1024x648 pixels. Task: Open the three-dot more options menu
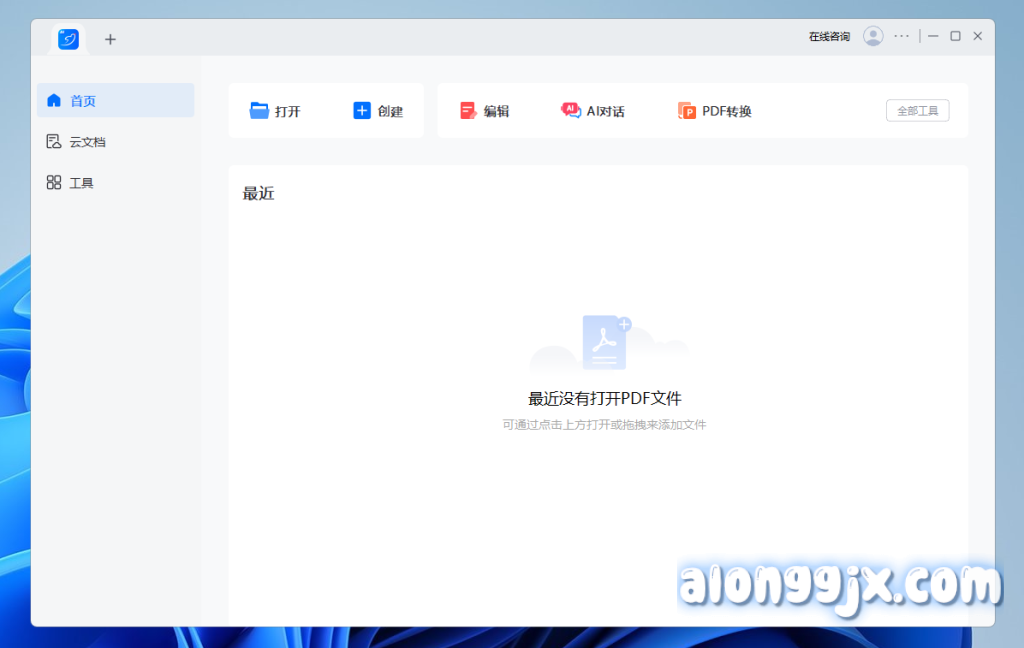pos(902,36)
